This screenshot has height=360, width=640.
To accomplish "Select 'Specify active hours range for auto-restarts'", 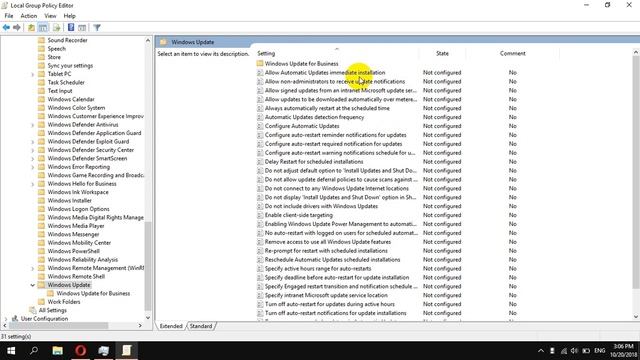I will point(318,269).
